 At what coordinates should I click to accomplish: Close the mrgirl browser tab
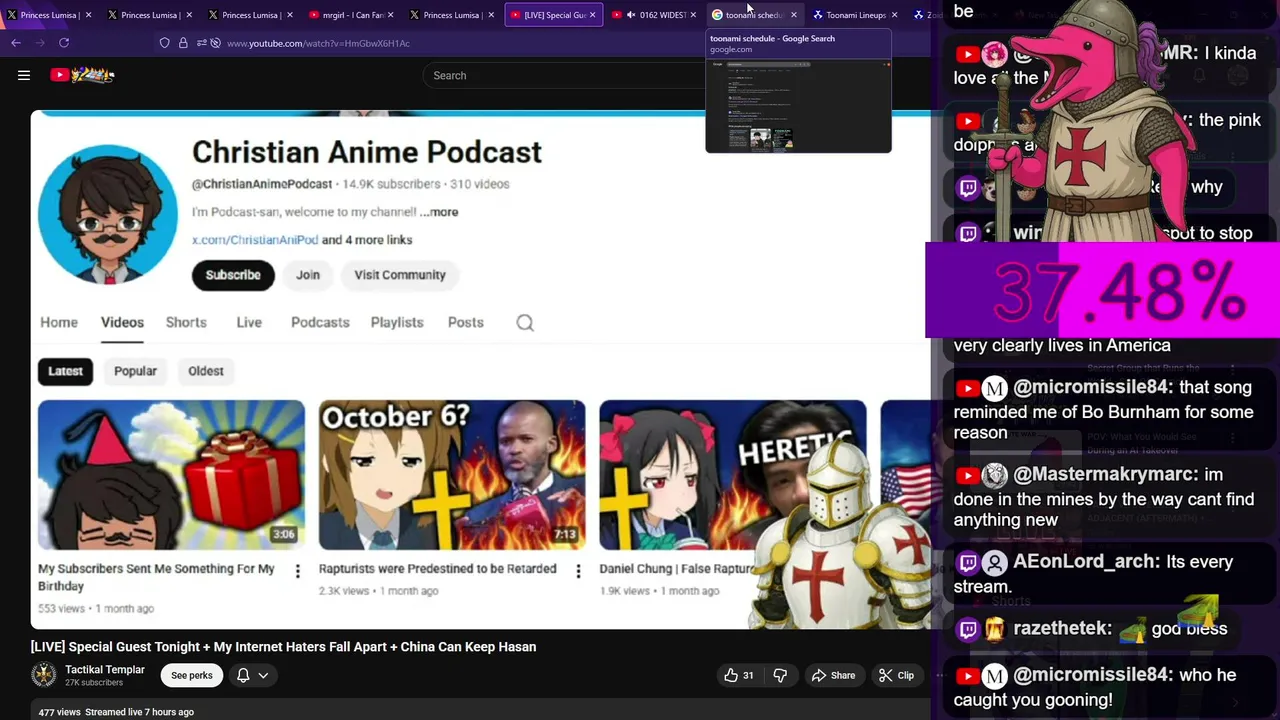point(390,15)
